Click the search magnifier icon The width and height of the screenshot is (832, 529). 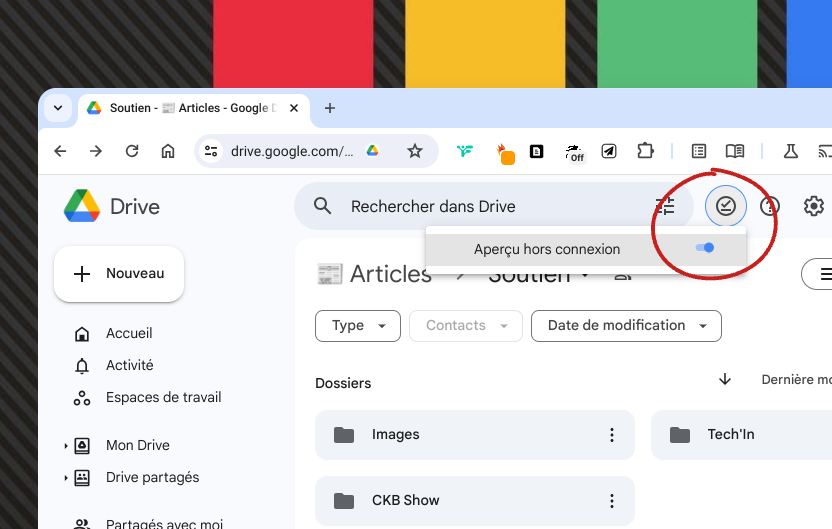click(322, 206)
